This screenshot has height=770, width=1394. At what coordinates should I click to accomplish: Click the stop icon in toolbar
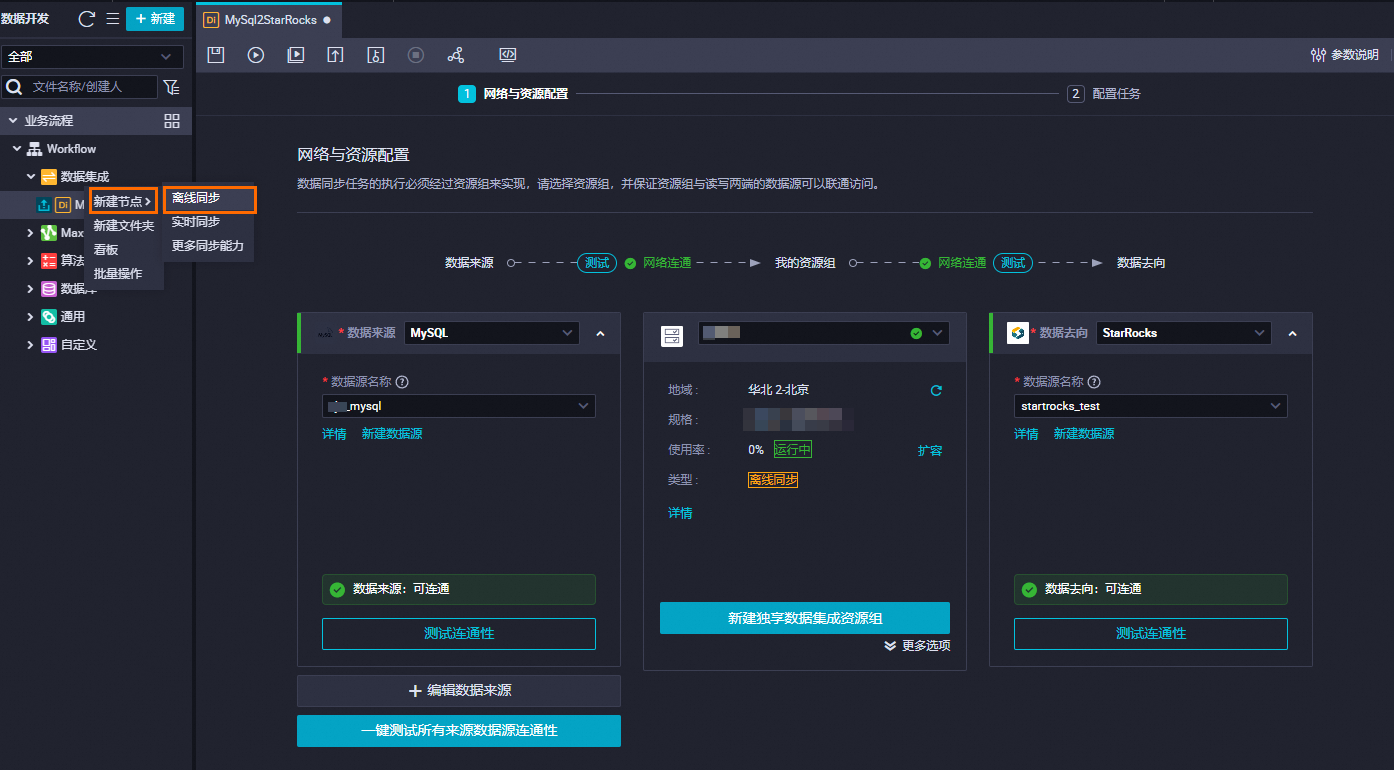pos(416,55)
